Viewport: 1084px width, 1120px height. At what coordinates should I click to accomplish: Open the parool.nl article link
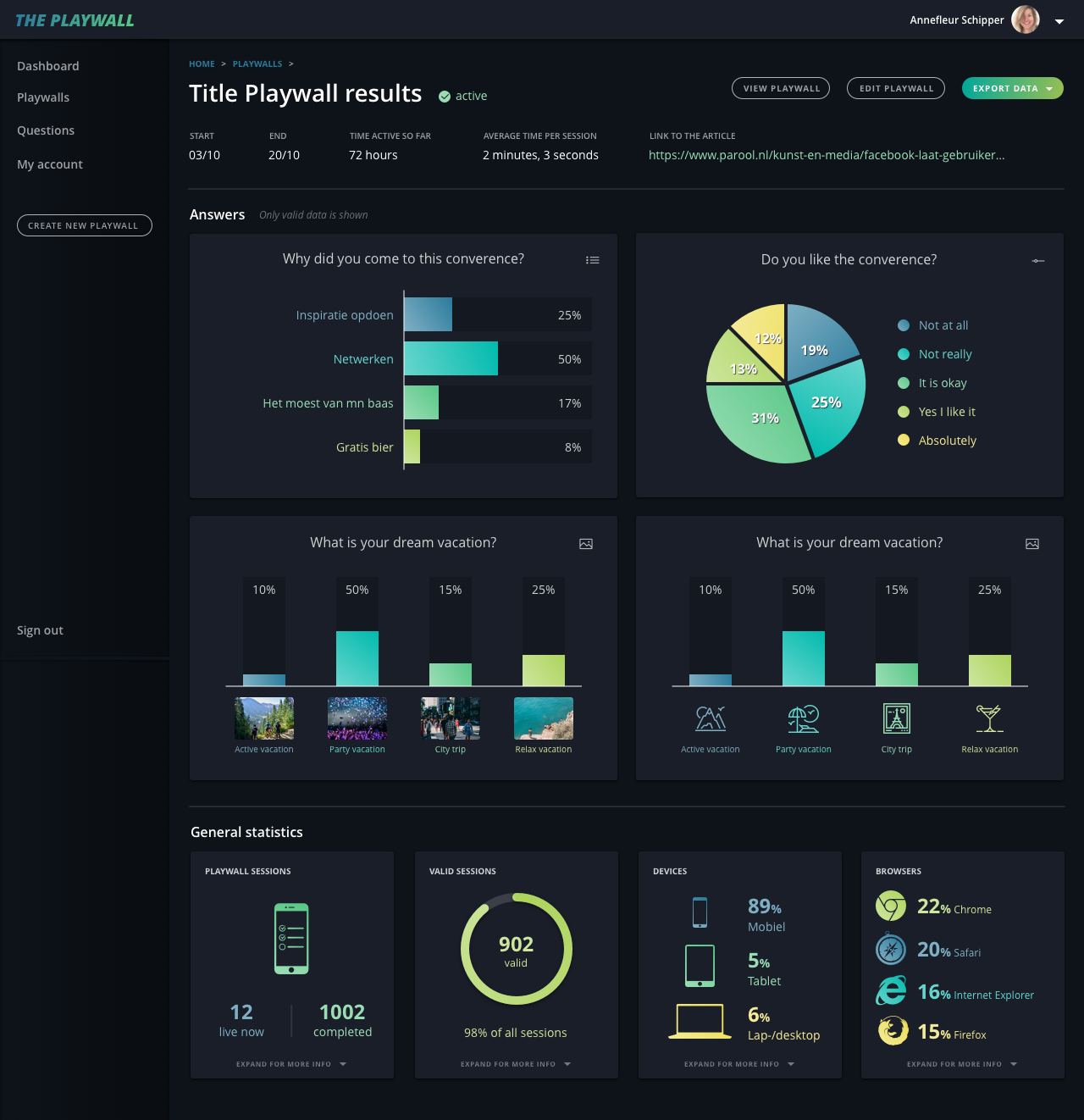coord(827,155)
